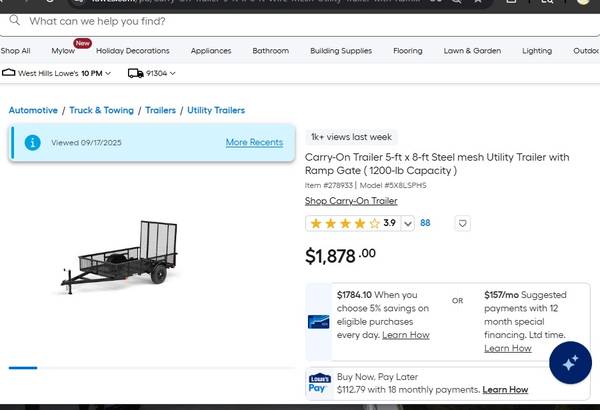This screenshot has height=410, width=600.
Task: Expand the 3.9 rating breakdown chevron
Action: pos(407,223)
